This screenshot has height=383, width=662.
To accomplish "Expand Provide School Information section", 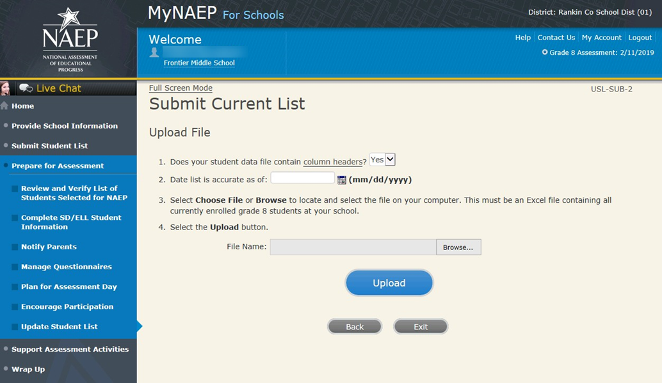I will (65, 126).
